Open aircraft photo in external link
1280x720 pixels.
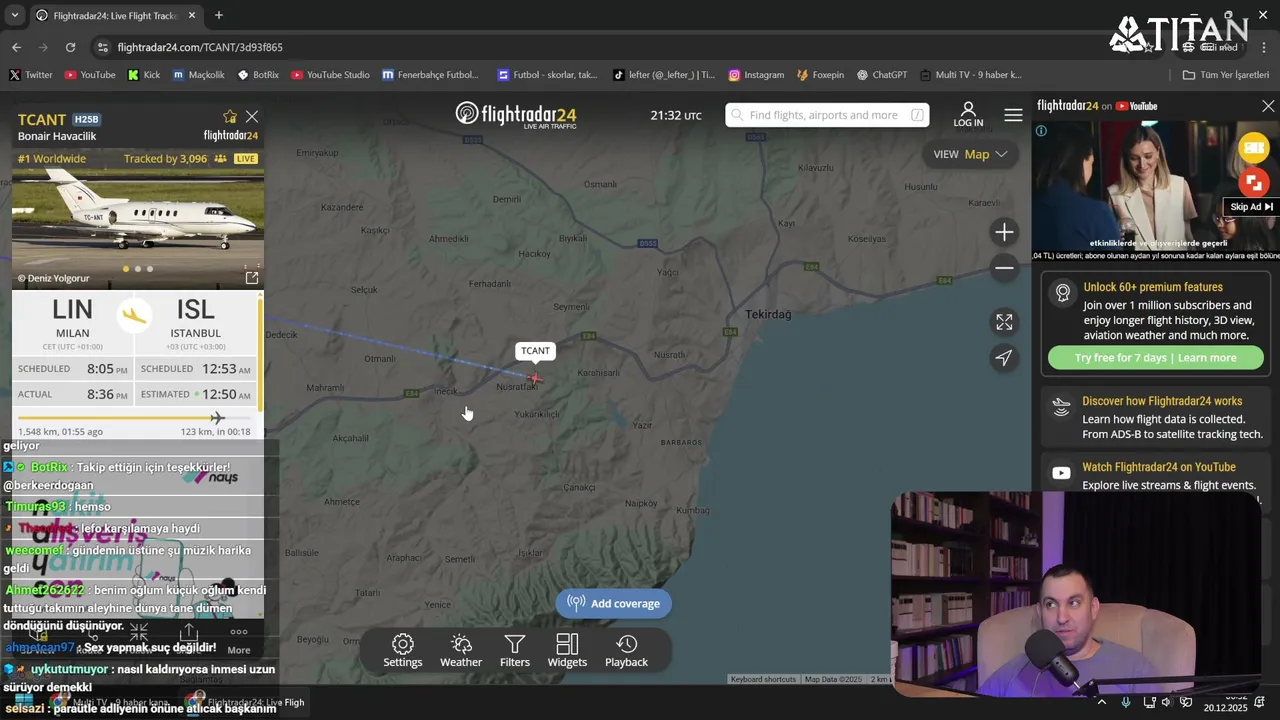point(252,278)
